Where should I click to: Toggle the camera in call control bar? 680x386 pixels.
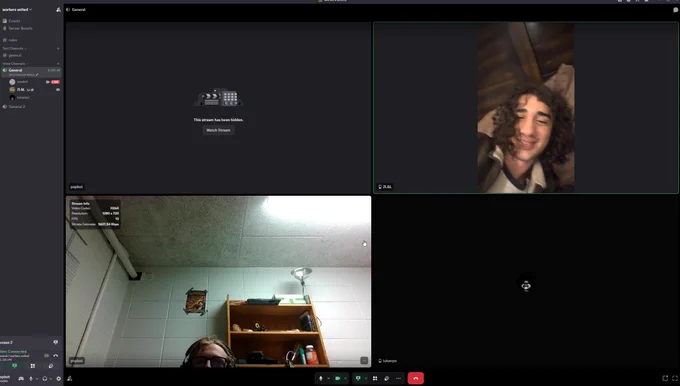click(x=337, y=378)
